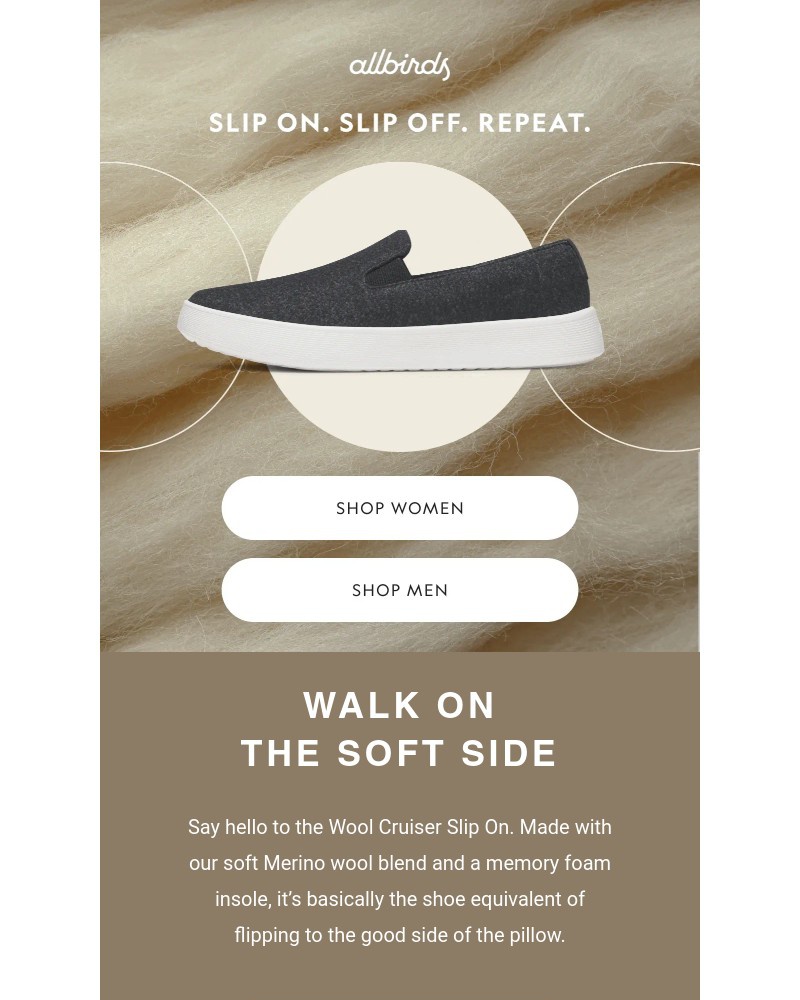This screenshot has width=800, height=1000.
Task: Click the "Walk On" heading line
Action: tap(399, 705)
